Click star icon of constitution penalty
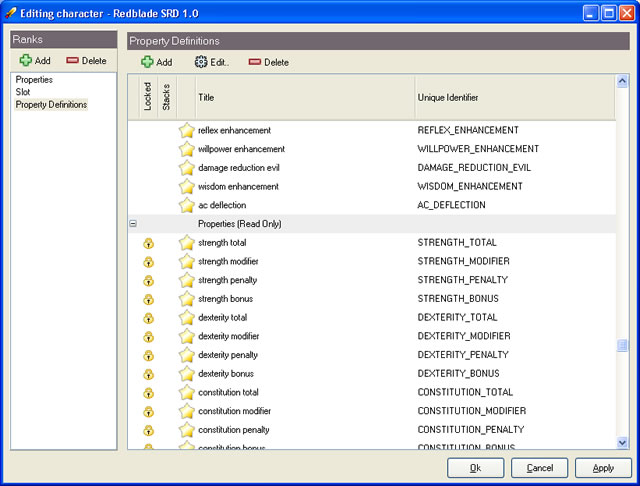Image resolution: width=640 pixels, height=486 pixels. pos(187,430)
